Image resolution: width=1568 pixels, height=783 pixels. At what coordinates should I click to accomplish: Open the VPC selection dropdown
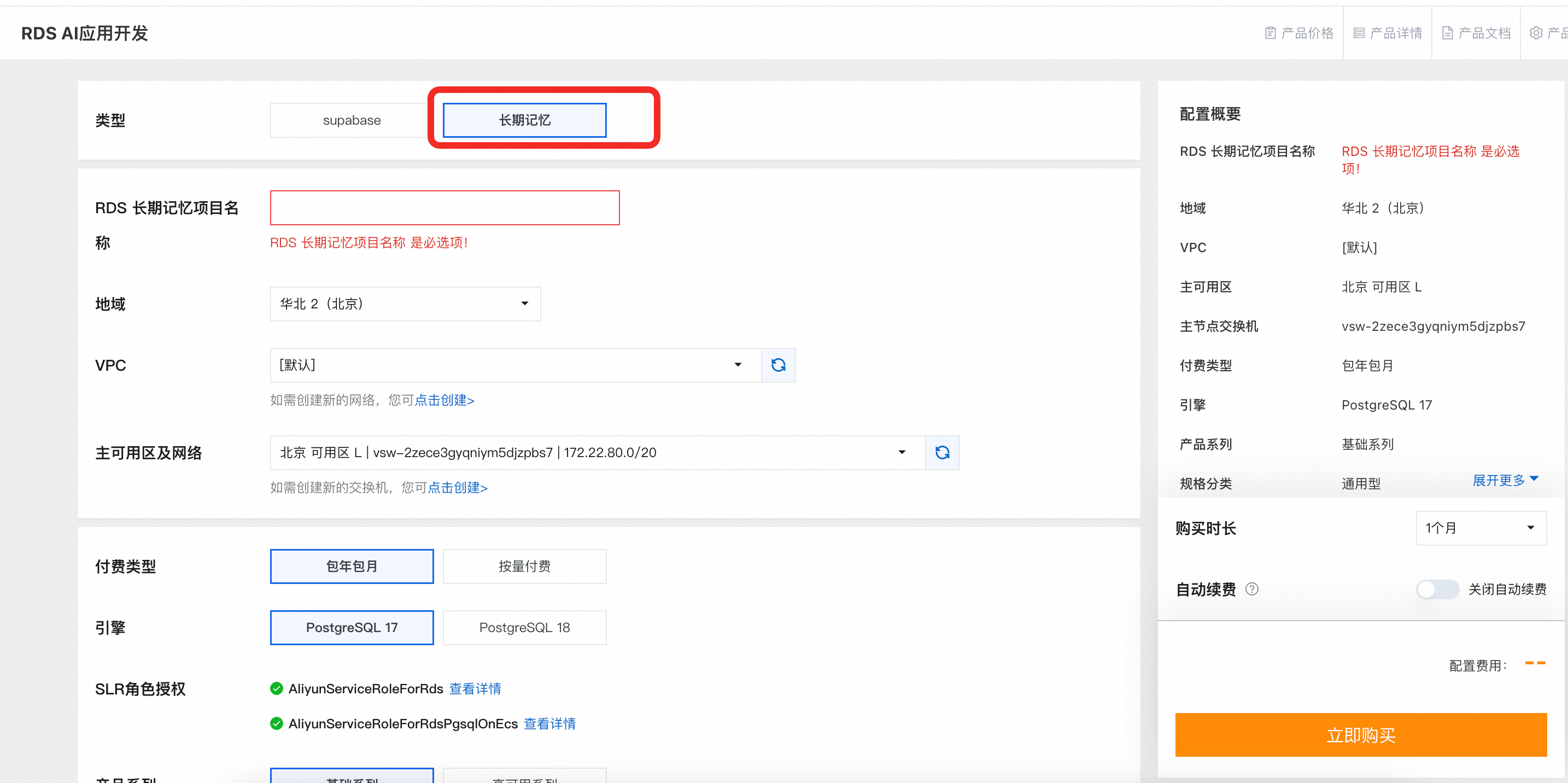(x=515, y=365)
